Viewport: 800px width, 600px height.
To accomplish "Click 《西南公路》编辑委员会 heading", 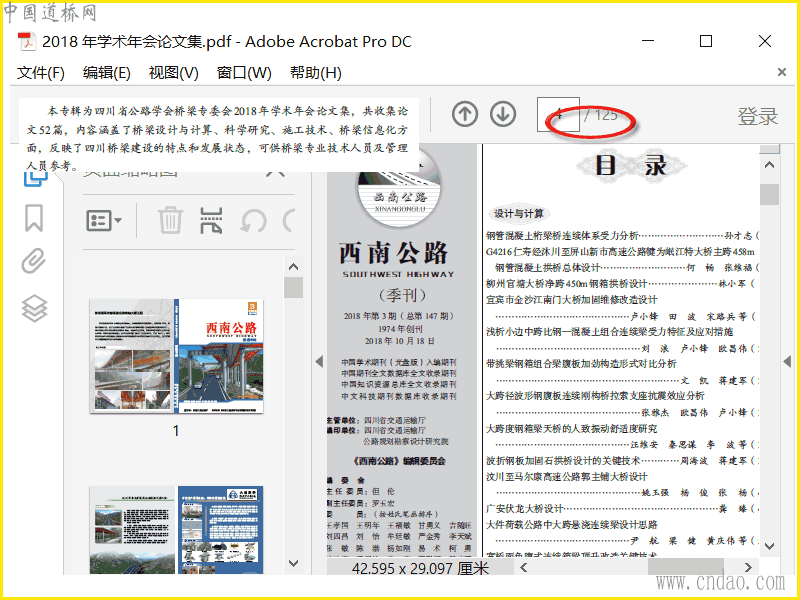I will click(x=398, y=461).
